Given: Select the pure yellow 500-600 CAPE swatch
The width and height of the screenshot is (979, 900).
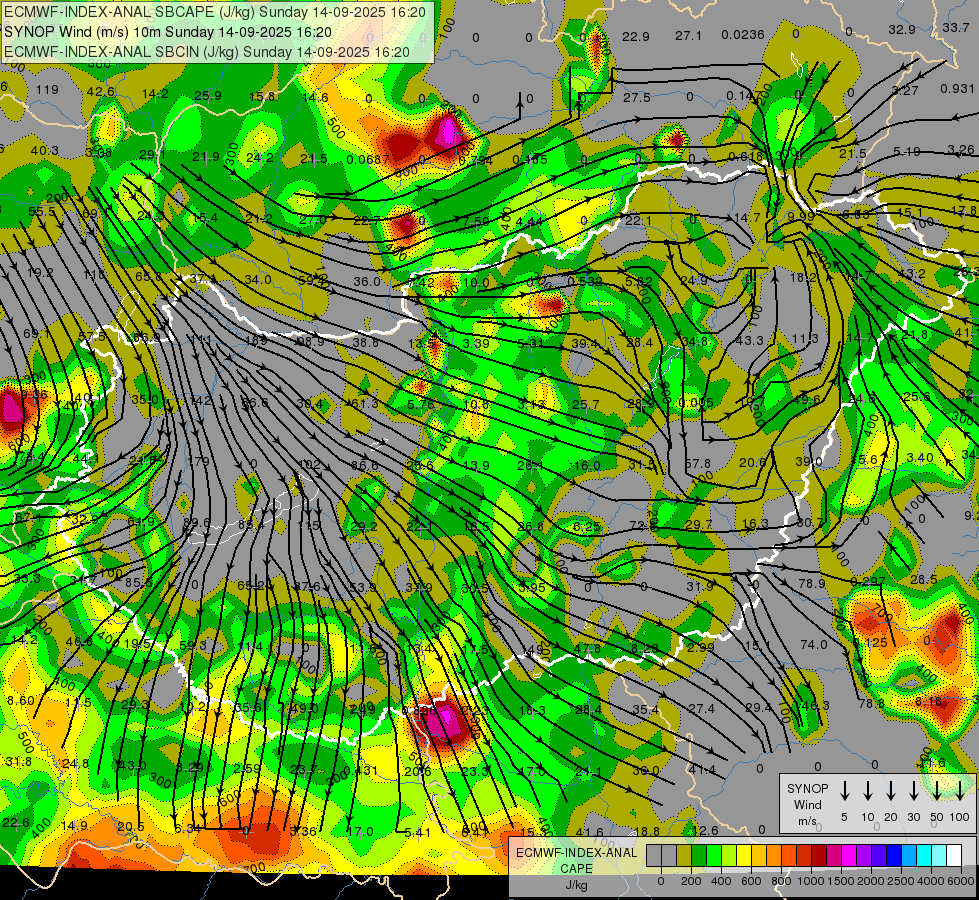Looking at the screenshot, I should (744, 855).
